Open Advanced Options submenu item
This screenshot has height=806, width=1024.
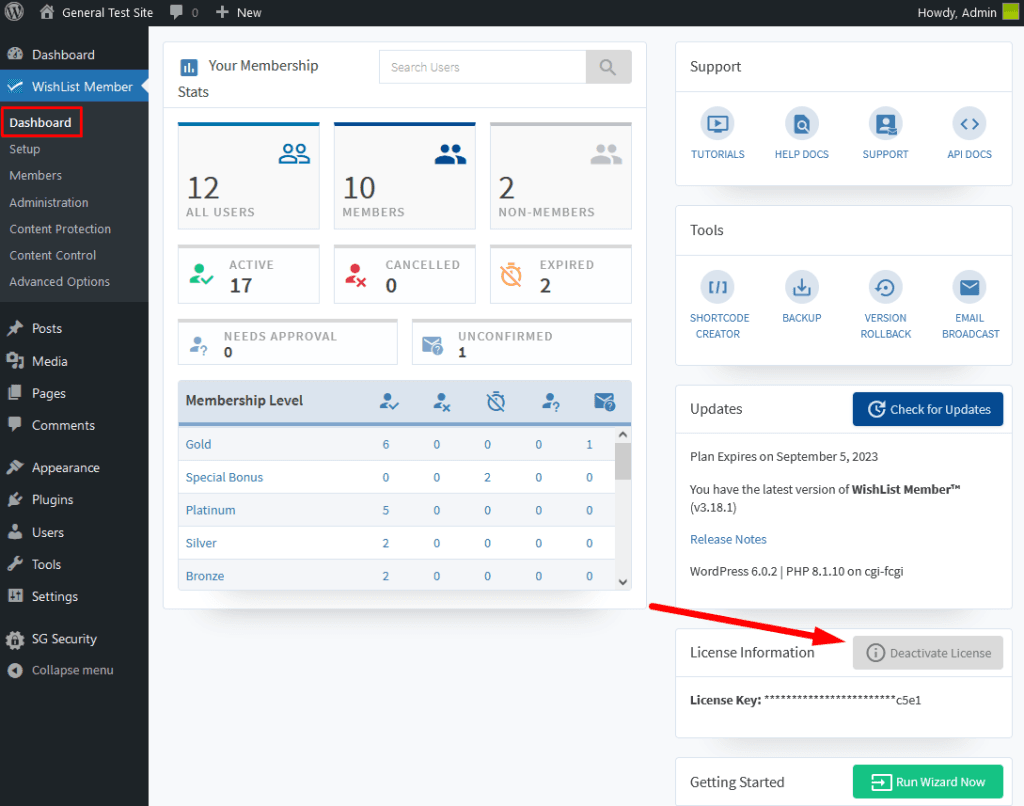click(59, 282)
